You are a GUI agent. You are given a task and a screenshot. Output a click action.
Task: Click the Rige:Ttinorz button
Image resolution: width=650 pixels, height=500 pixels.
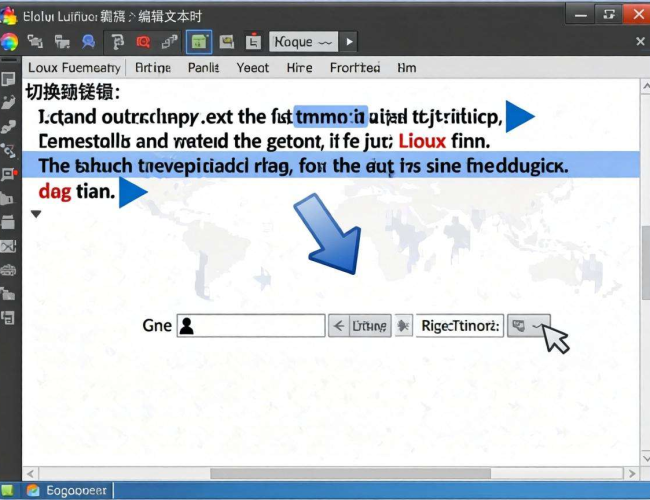coord(460,325)
